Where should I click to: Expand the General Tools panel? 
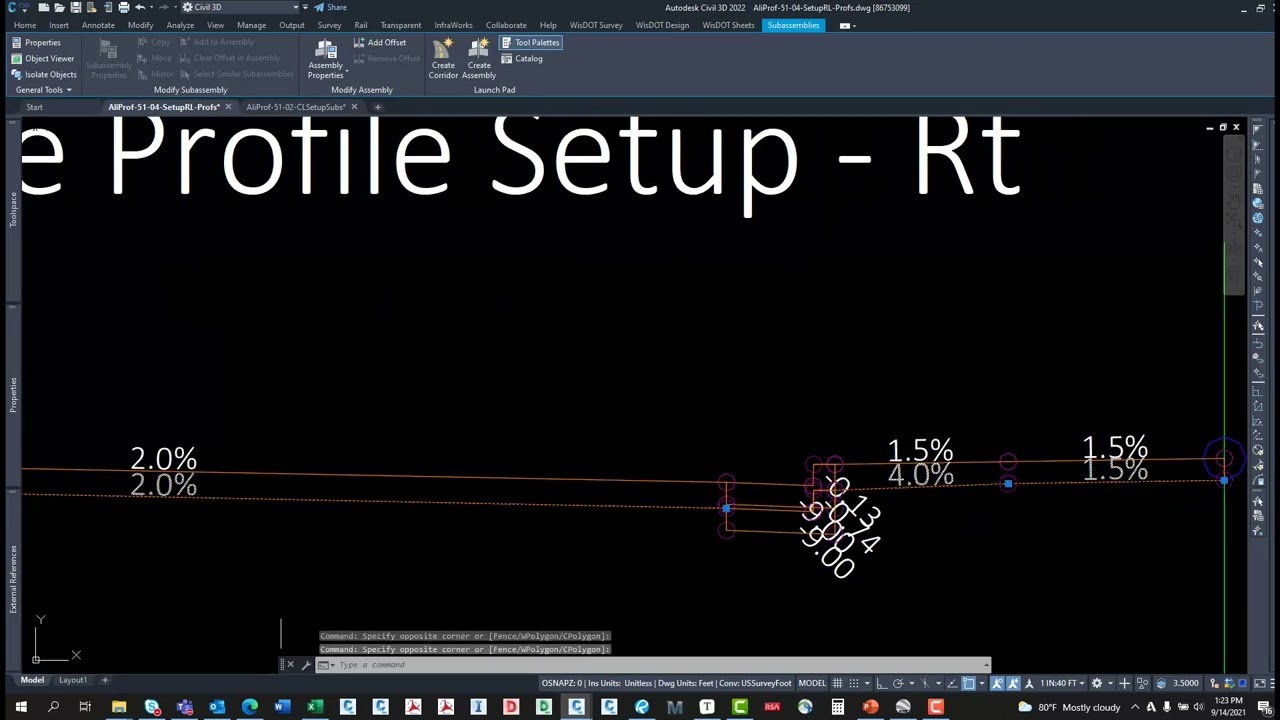point(43,90)
